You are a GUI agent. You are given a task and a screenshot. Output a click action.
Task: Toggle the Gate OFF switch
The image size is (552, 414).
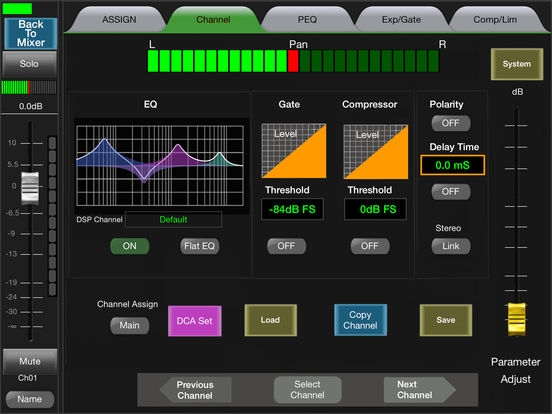(286, 246)
